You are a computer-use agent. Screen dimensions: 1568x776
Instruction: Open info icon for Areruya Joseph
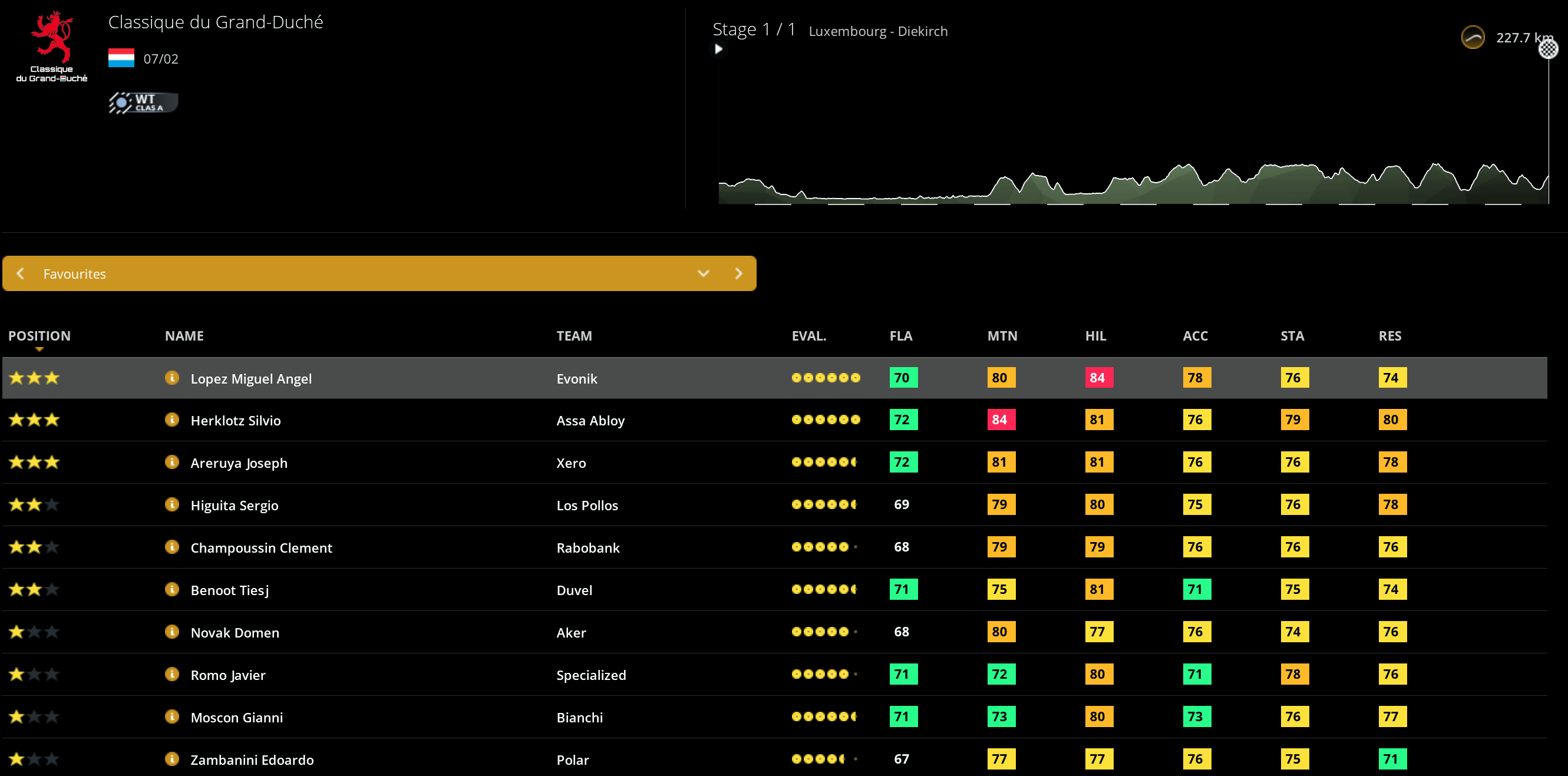tap(171, 463)
